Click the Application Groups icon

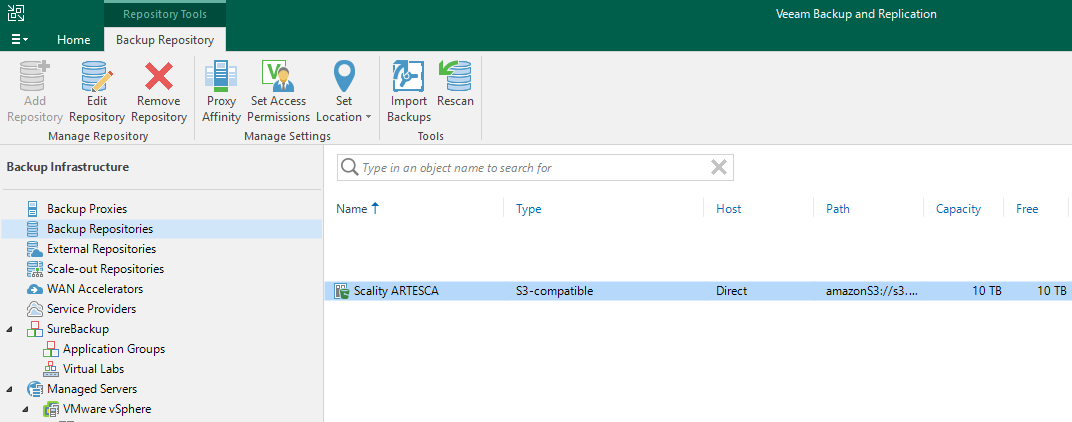[x=51, y=349]
